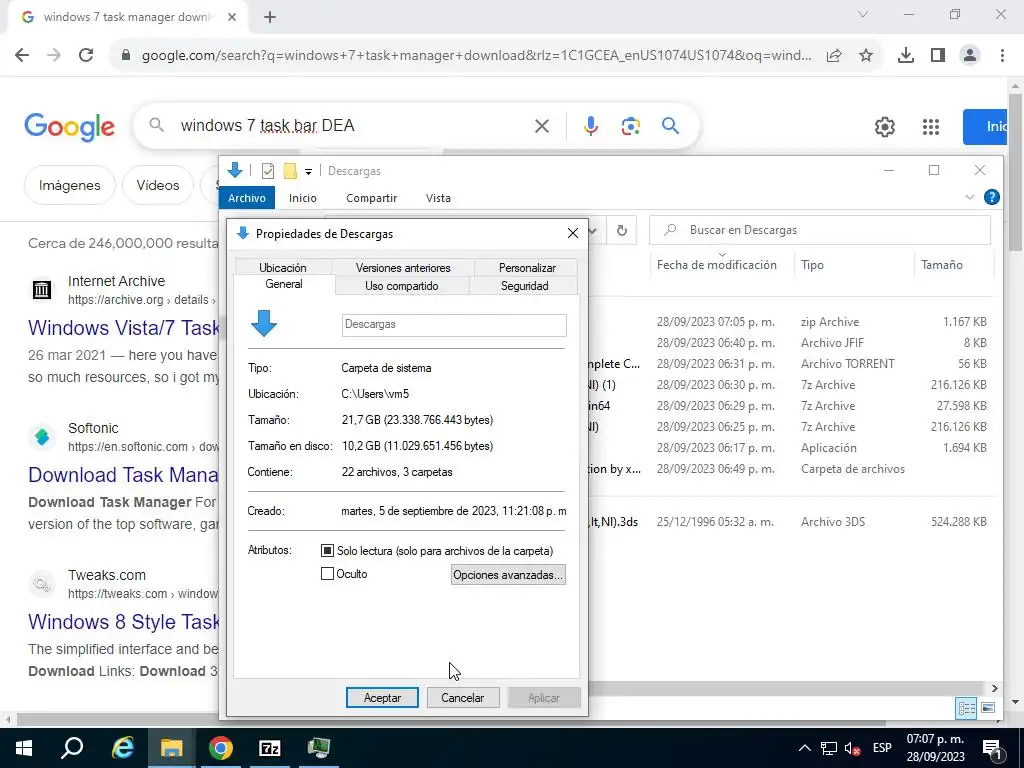Sort by Fecha de modificación column

pyautogui.click(x=716, y=264)
